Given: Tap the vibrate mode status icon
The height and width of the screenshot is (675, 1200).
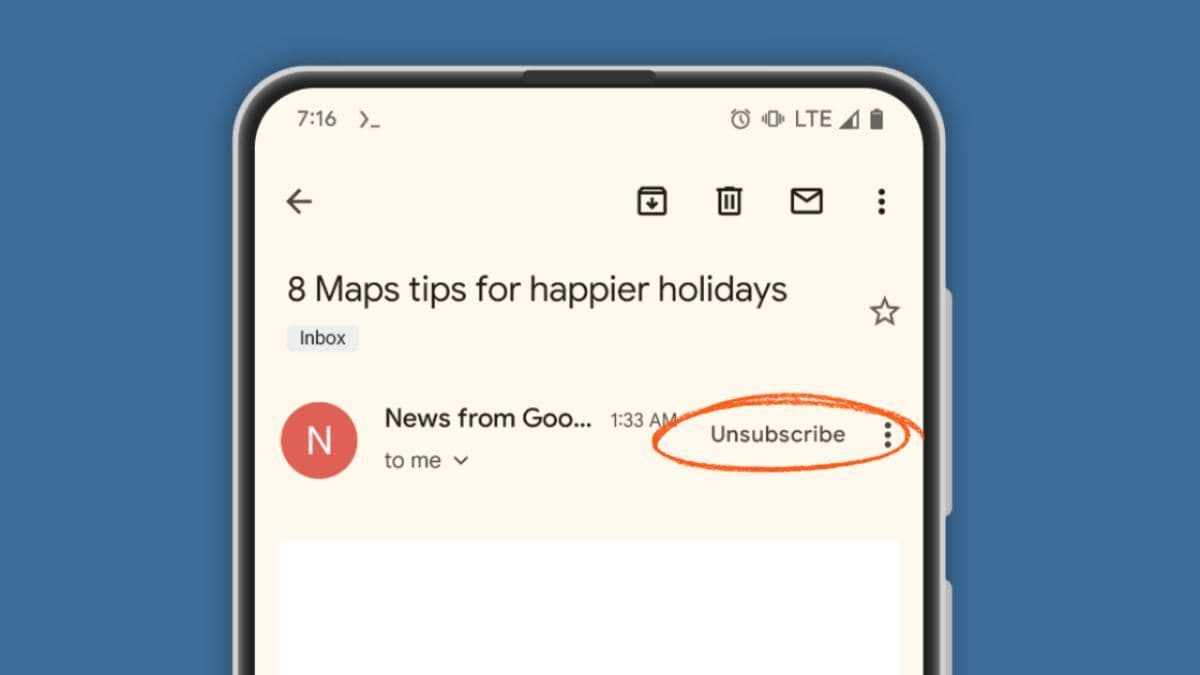Looking at the screenshot, I should coord(772,119).
